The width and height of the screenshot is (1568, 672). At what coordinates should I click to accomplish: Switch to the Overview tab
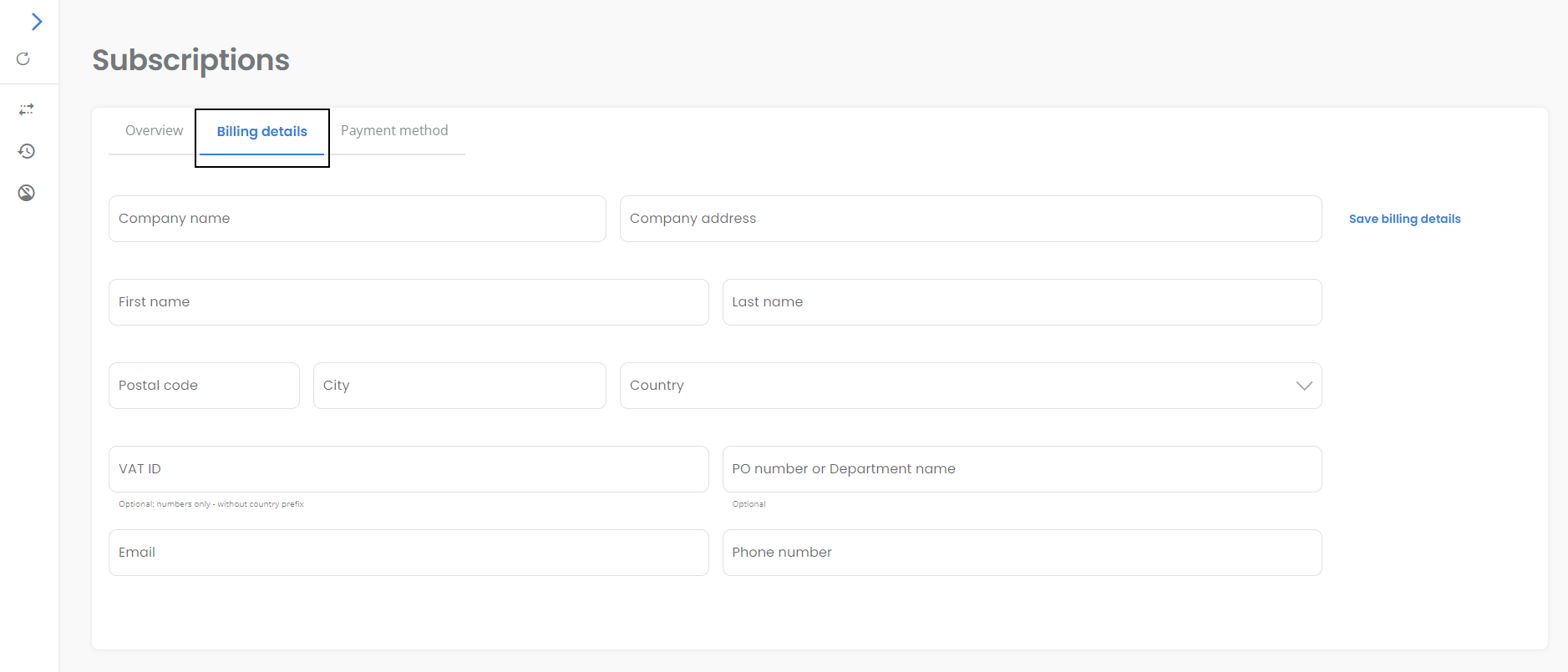pos(154,130)
